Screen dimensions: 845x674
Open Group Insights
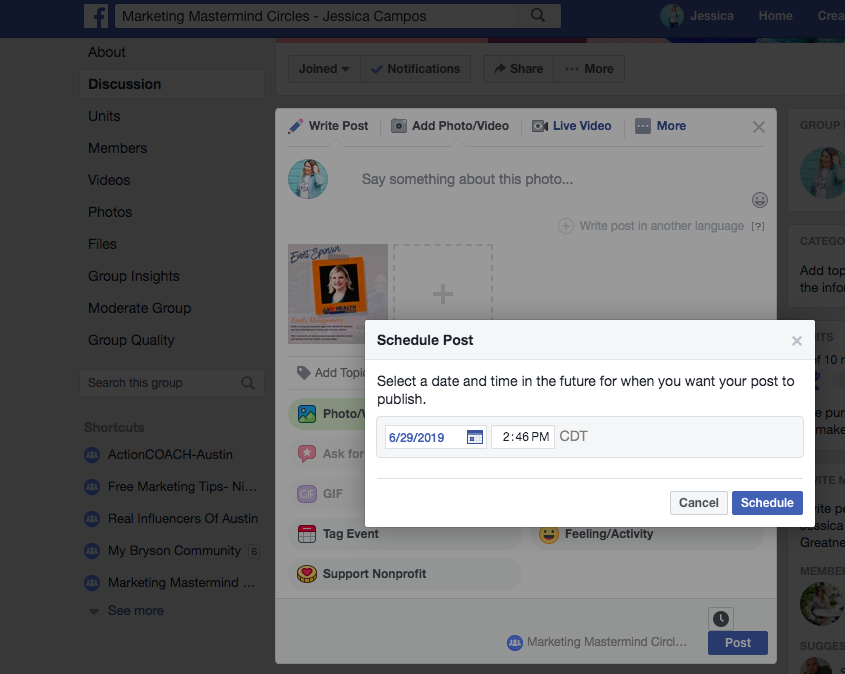point(134,276)
